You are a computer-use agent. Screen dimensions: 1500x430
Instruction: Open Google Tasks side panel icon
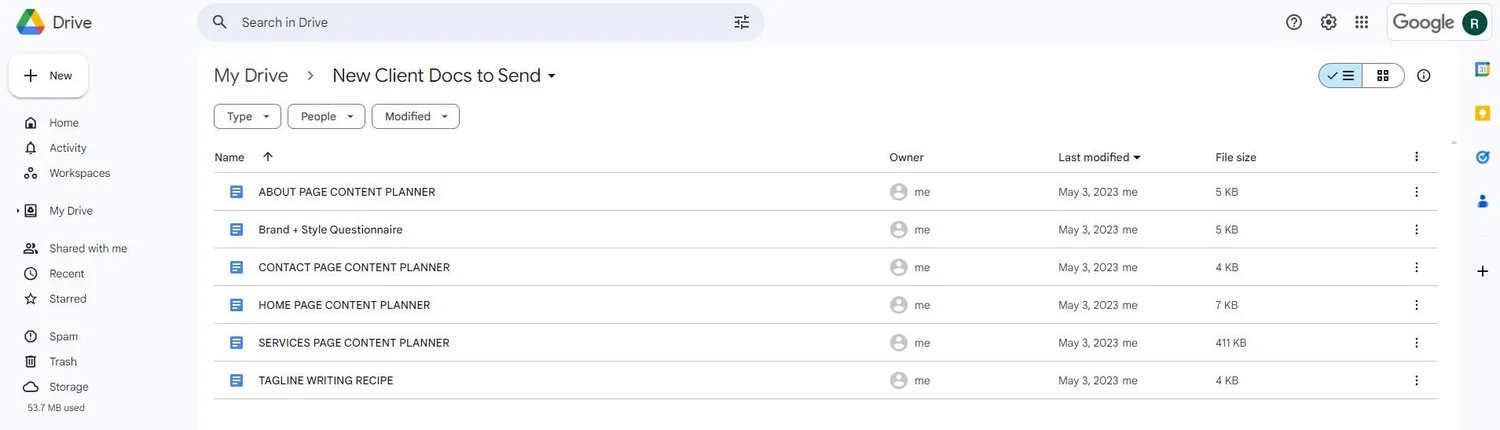(x=1483, y=157)
